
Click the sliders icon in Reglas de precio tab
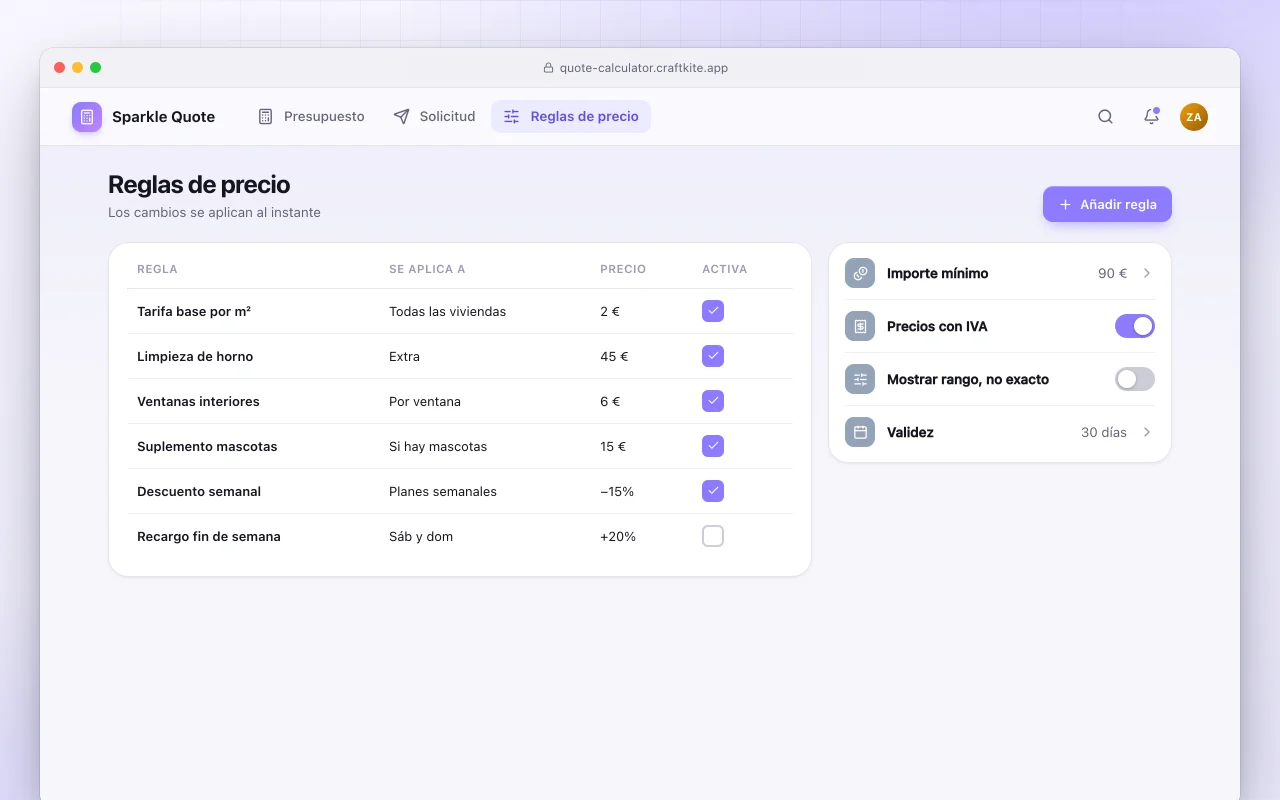click(x=511, y=117)
